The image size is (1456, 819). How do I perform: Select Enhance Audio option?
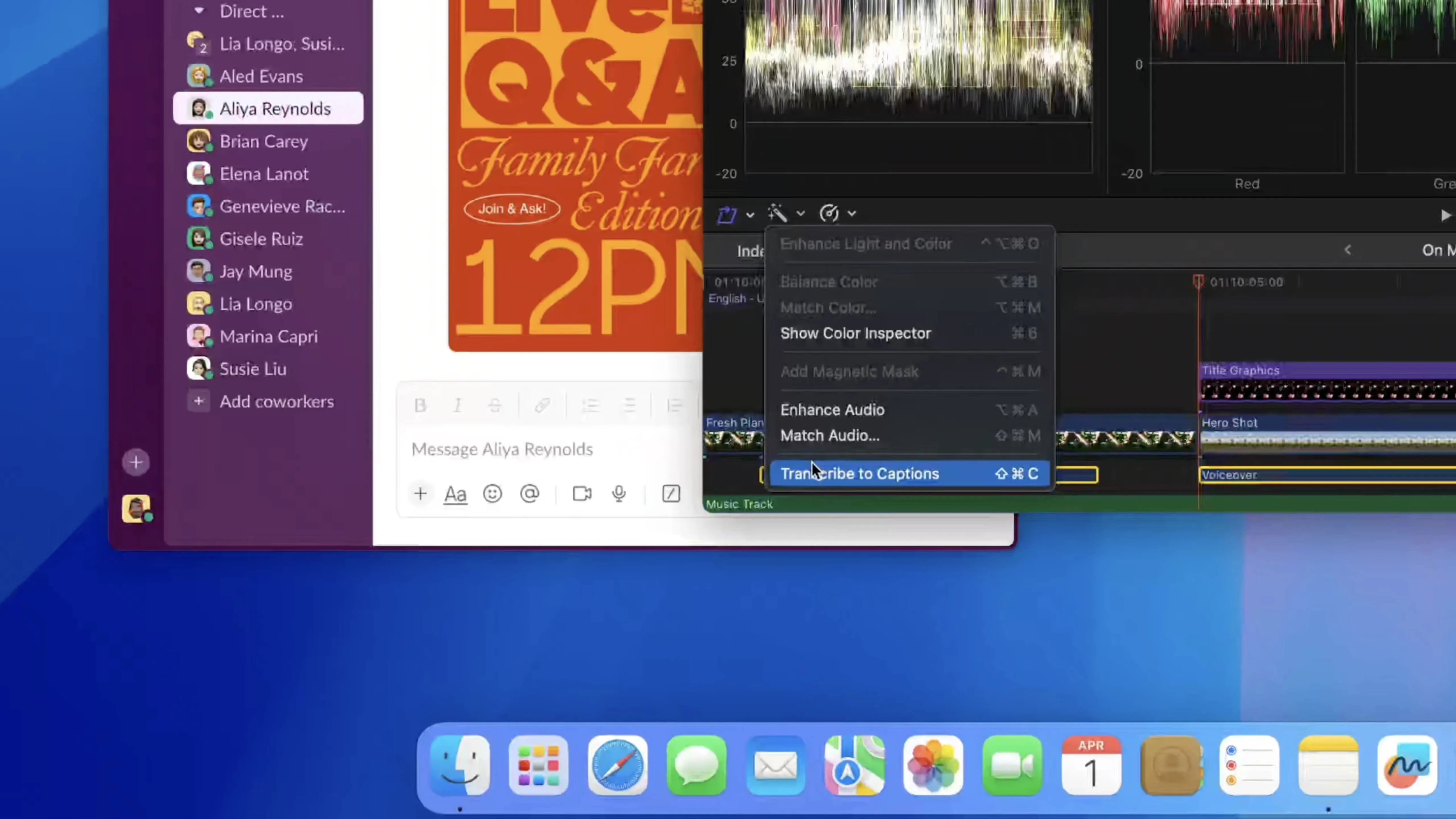[x=833, y=409]
